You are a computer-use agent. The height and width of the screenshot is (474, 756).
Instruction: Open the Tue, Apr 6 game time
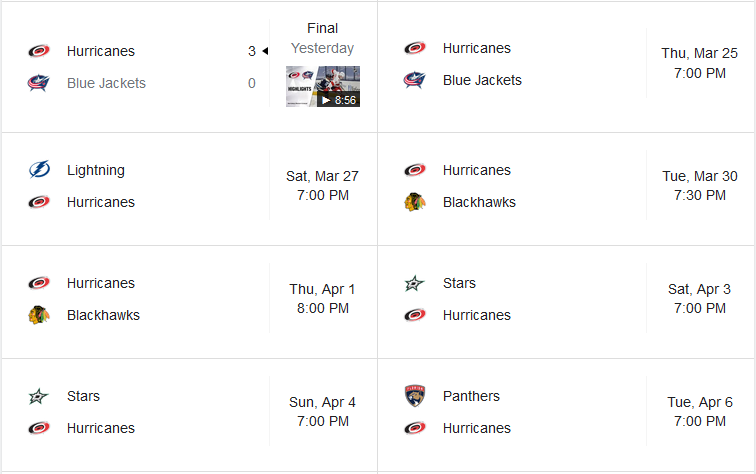pos(700,411)
